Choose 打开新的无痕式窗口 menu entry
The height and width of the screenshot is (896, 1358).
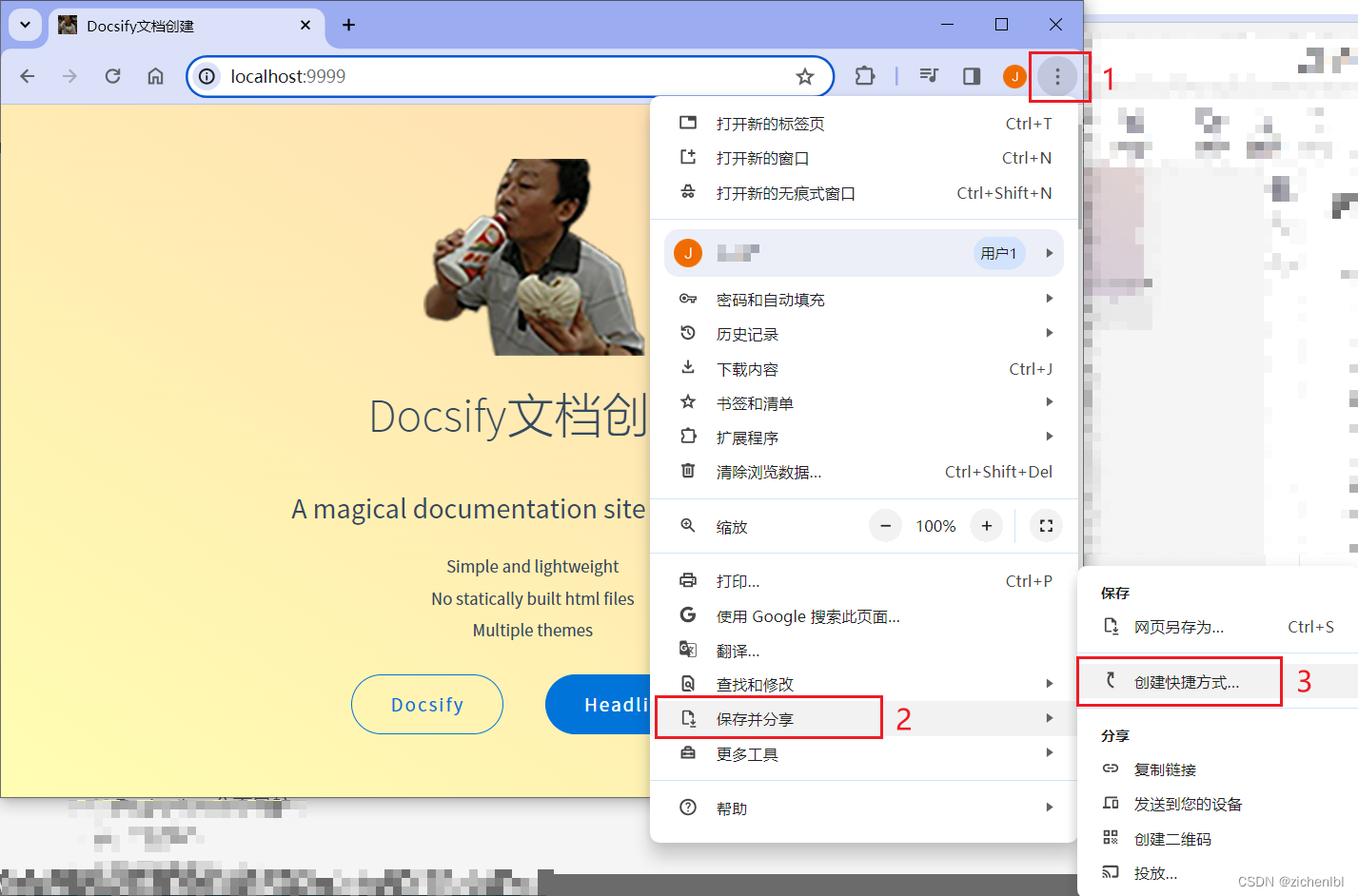865,193
